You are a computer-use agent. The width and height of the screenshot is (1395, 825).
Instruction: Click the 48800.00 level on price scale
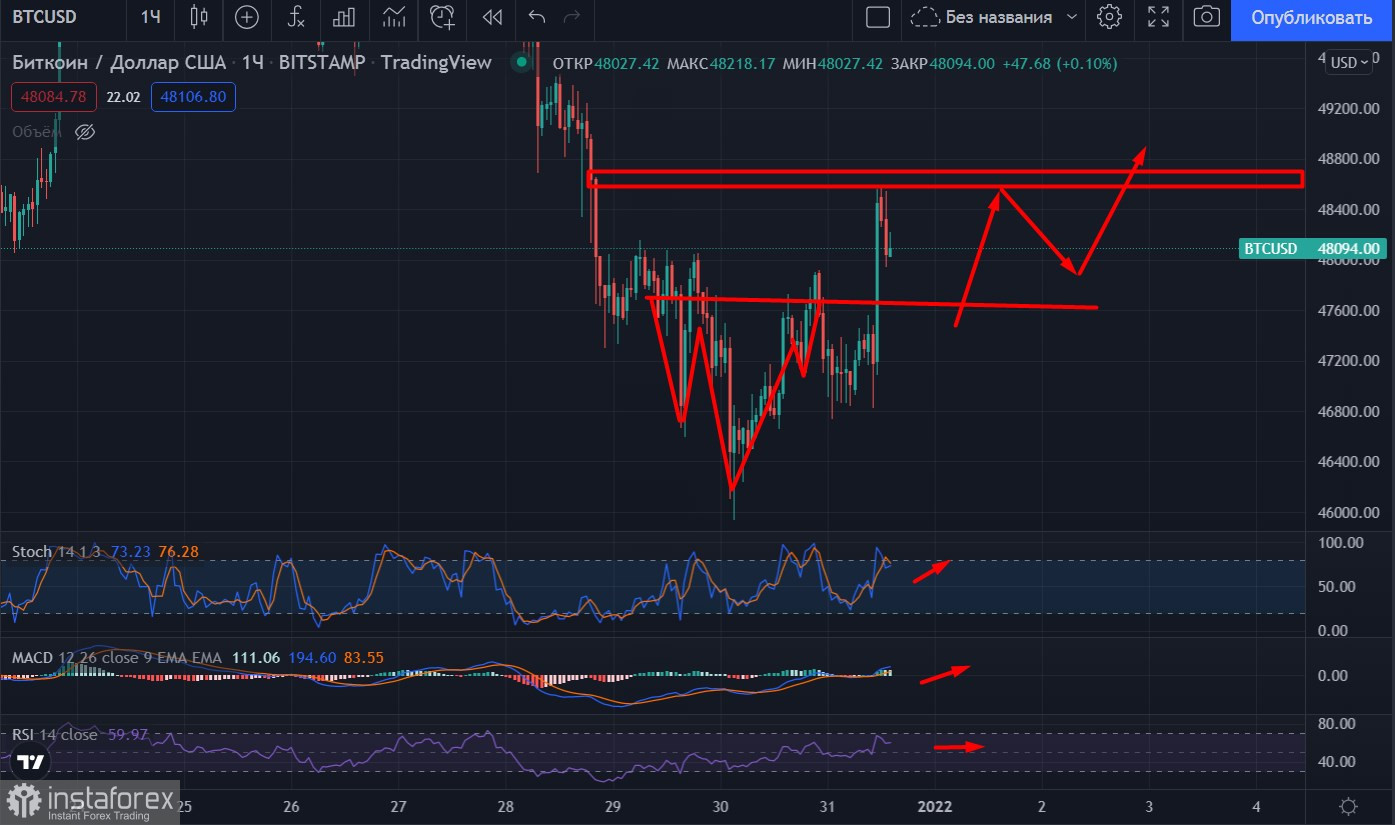click(x=1348, y=158)
